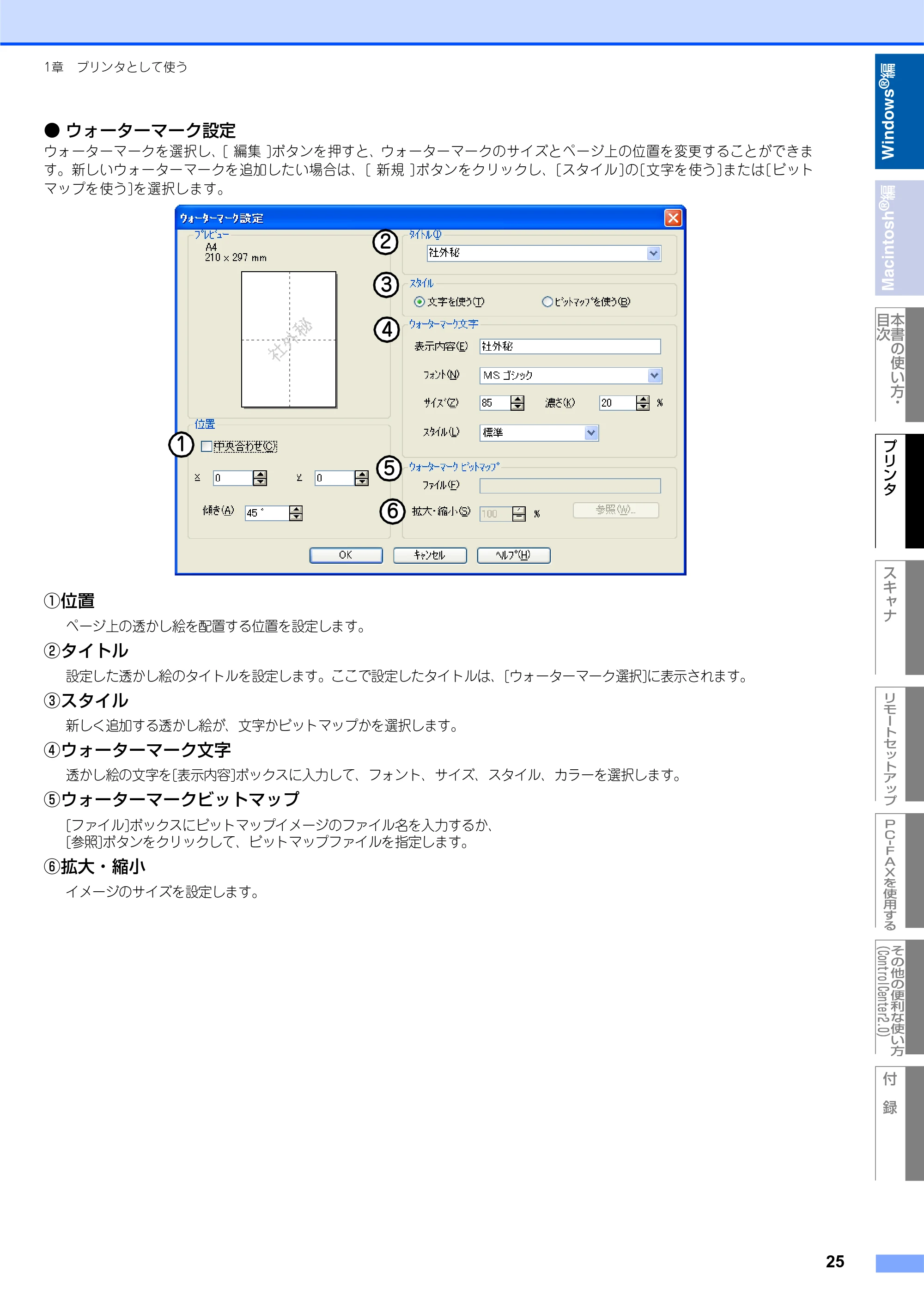Screen dimensions: 924x1308
Task: Open the プリンタ side tab
Action: tap(899, 491)
